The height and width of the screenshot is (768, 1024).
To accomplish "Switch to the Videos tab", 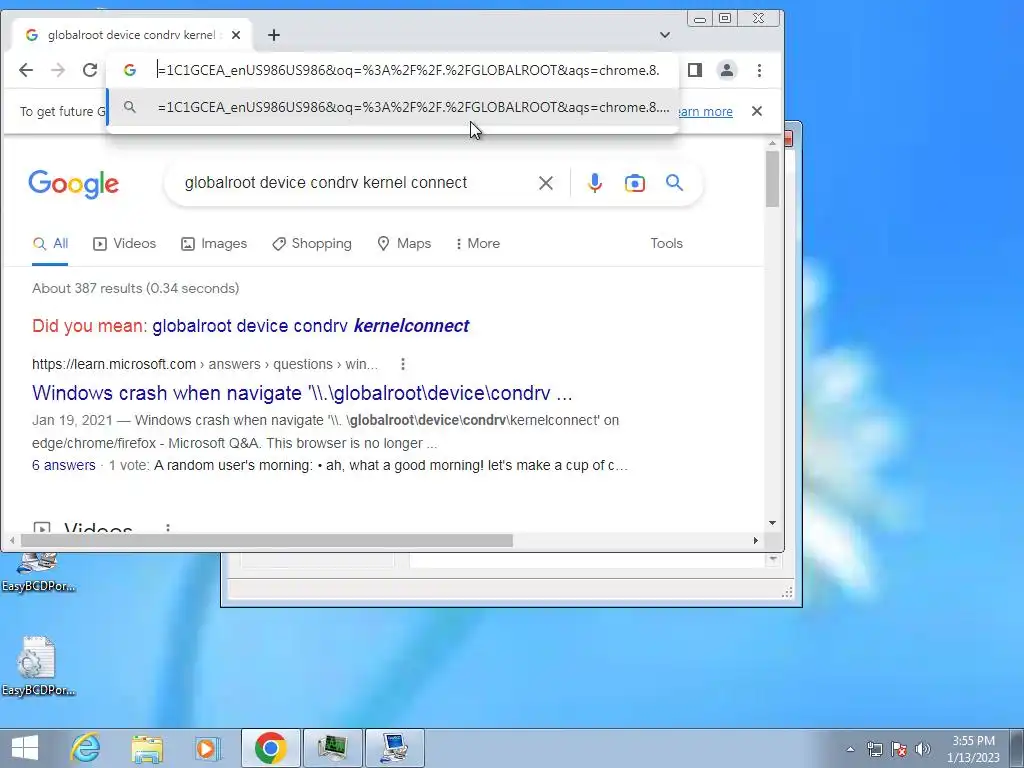I will point(125,244).
